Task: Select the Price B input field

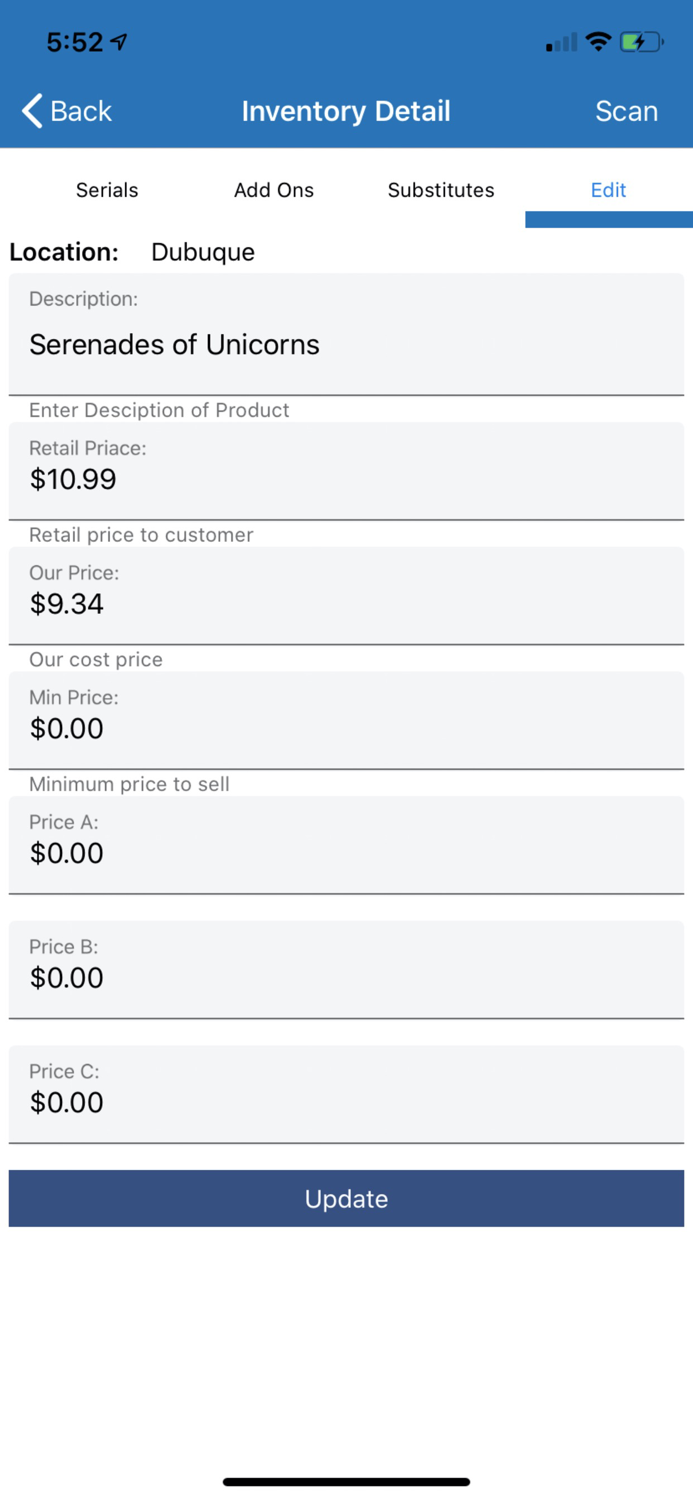Action: [x=346, y=977]
